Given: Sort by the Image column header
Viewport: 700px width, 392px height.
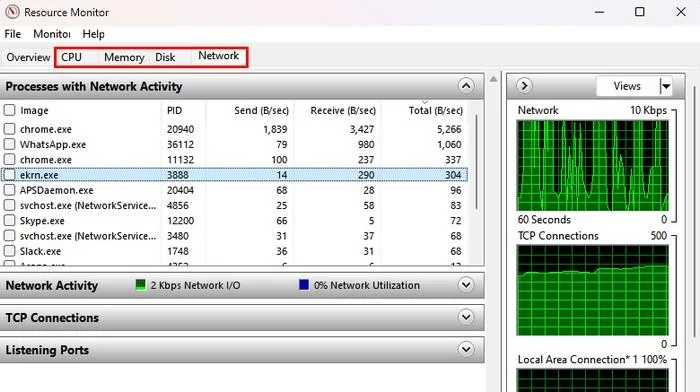Looking at the screenshot, I should pyautogui.click(x=34, y=110).
